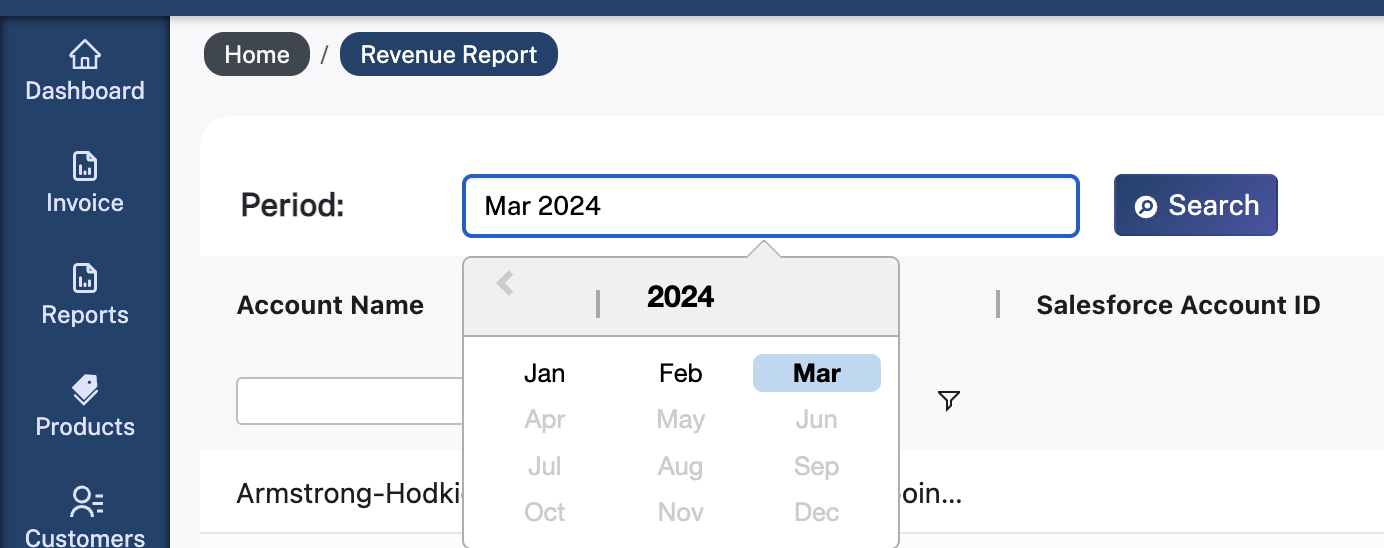Click the filter funnel icon
The height and width of the screenshot is (548, 1384).
[x=949, y=401]
